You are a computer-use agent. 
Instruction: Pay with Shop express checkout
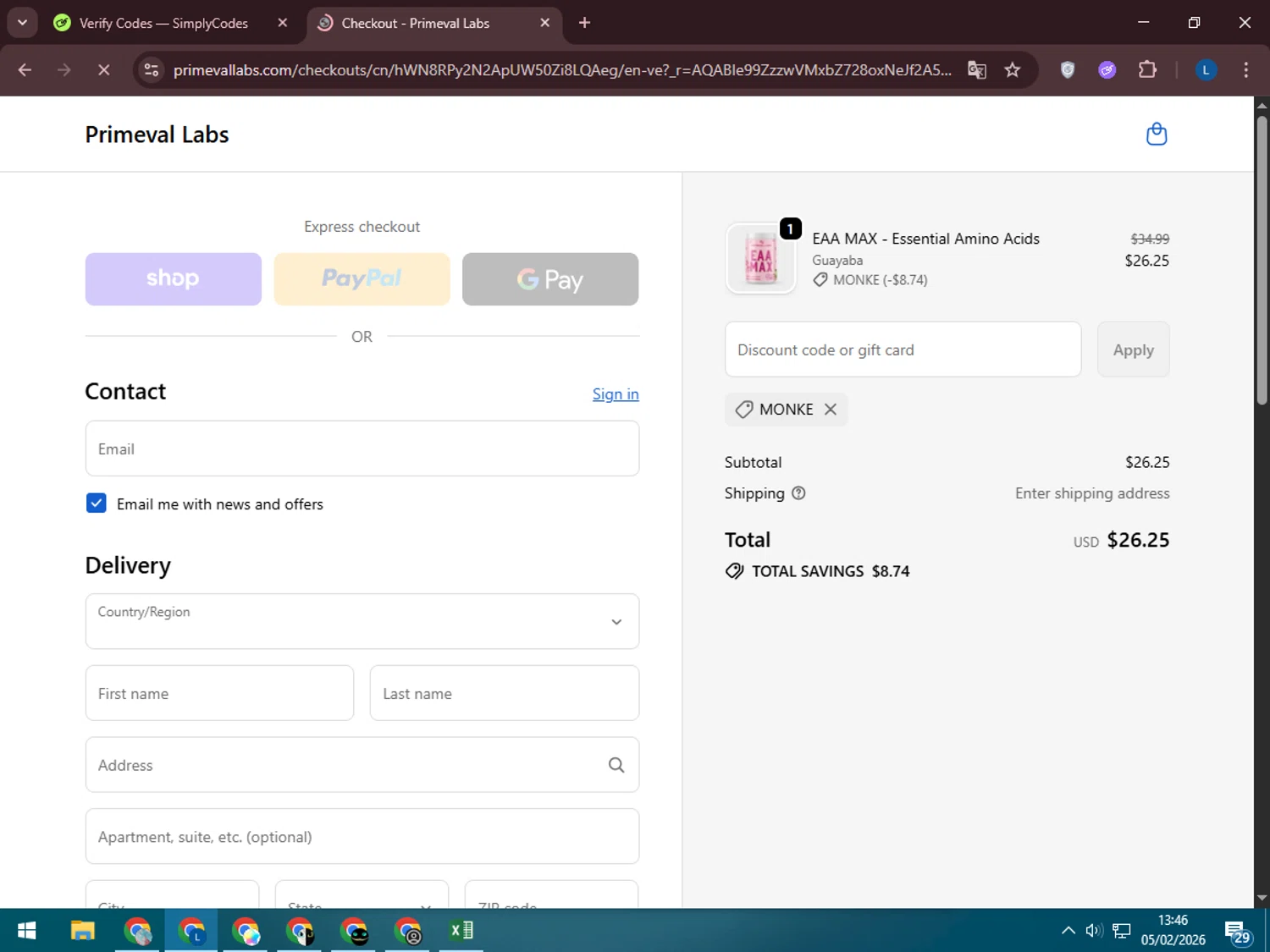[x=174, y=279]
